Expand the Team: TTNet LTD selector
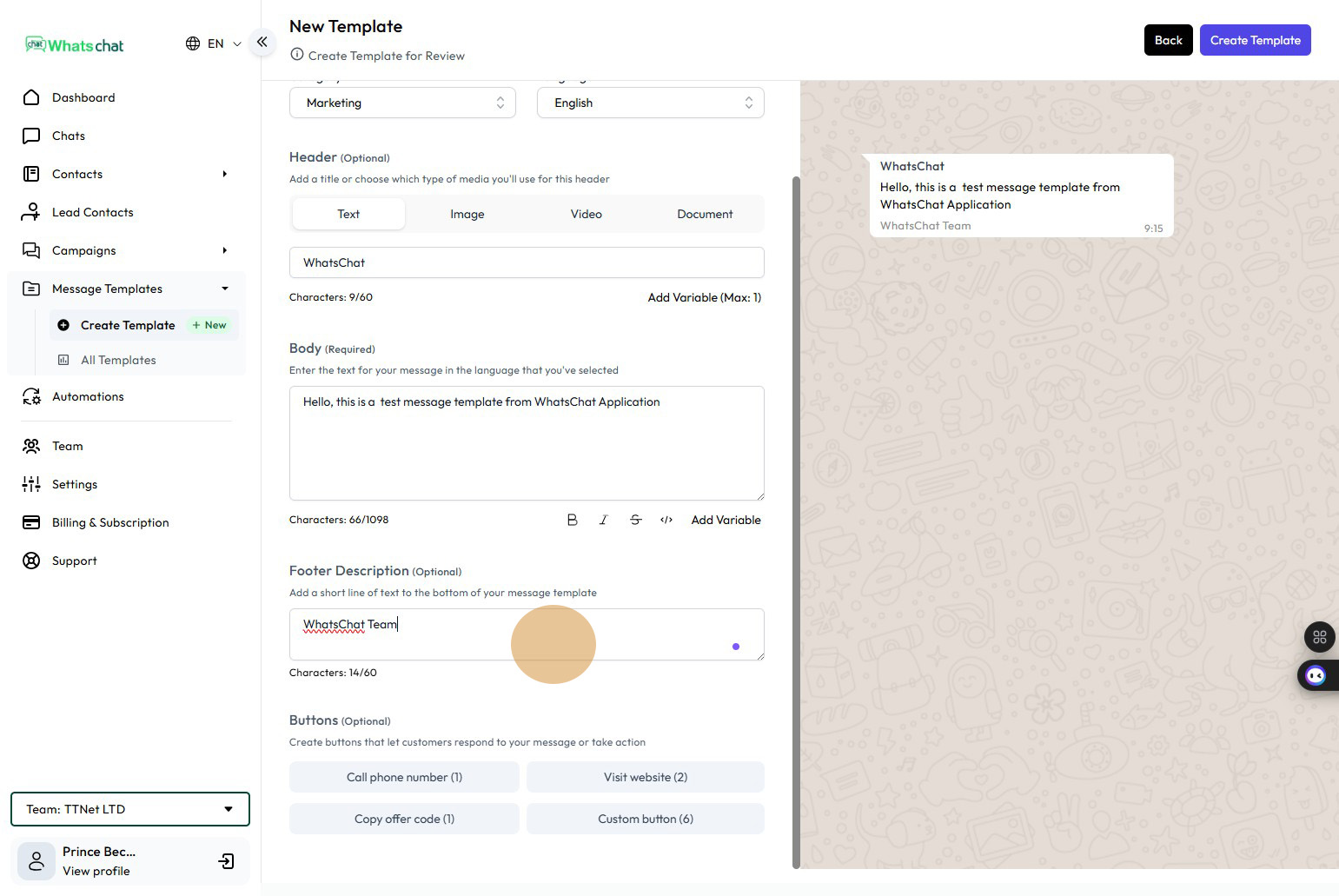 tap(130, 809)
